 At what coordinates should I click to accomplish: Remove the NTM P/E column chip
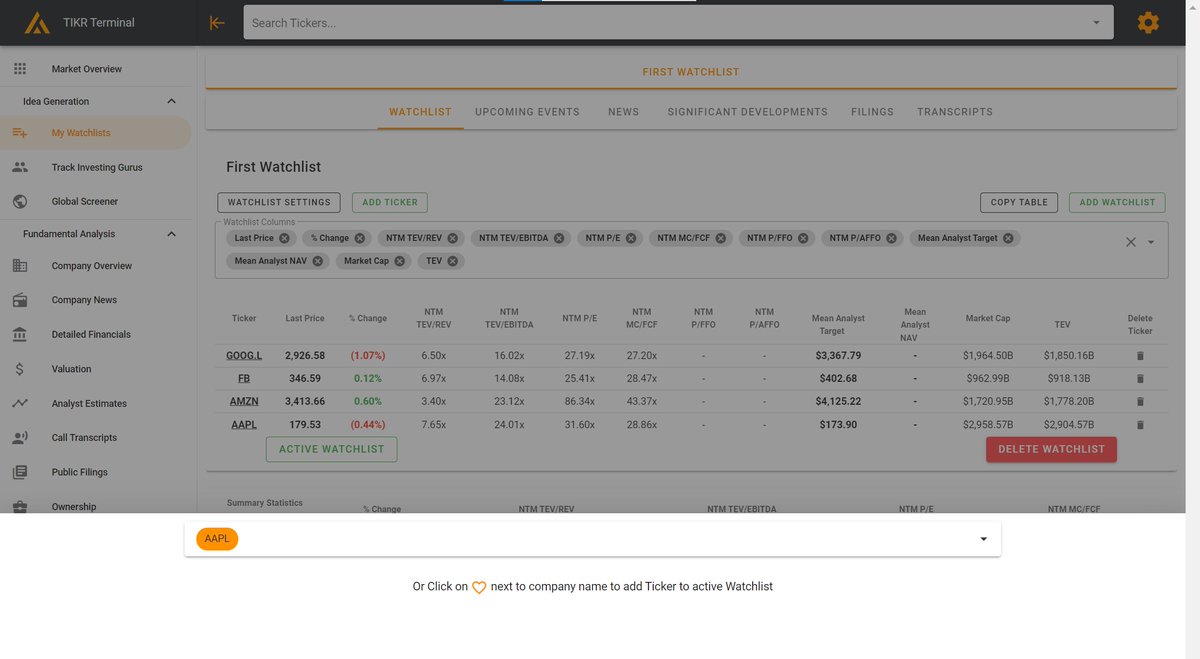pos(631,238)
